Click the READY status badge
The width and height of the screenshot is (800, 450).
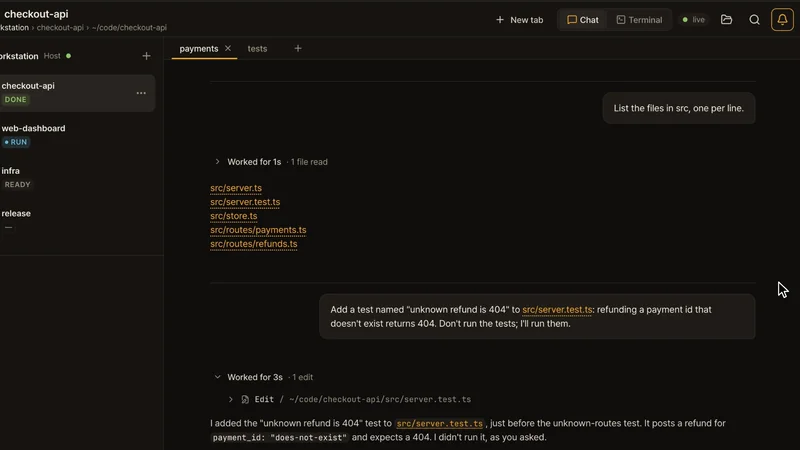tap(17, 184)
